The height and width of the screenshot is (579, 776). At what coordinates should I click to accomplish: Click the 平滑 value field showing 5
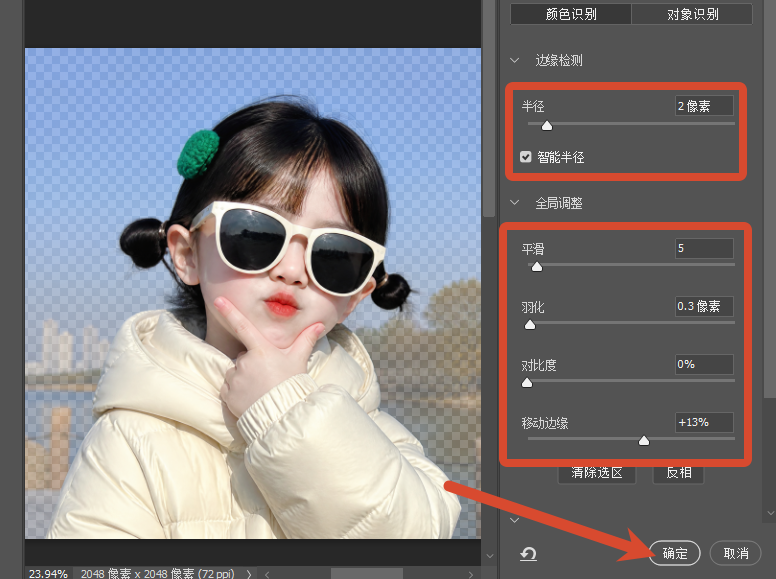point(704,248)
